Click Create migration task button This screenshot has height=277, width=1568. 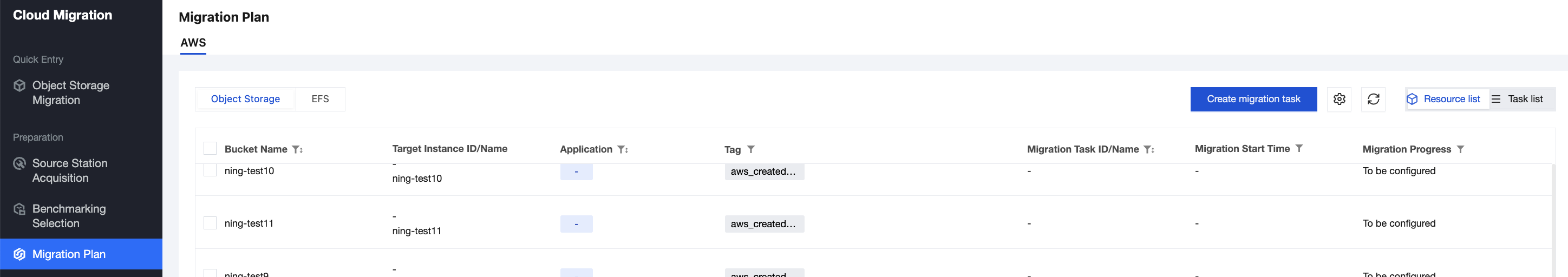click(x=1253, y=99)
